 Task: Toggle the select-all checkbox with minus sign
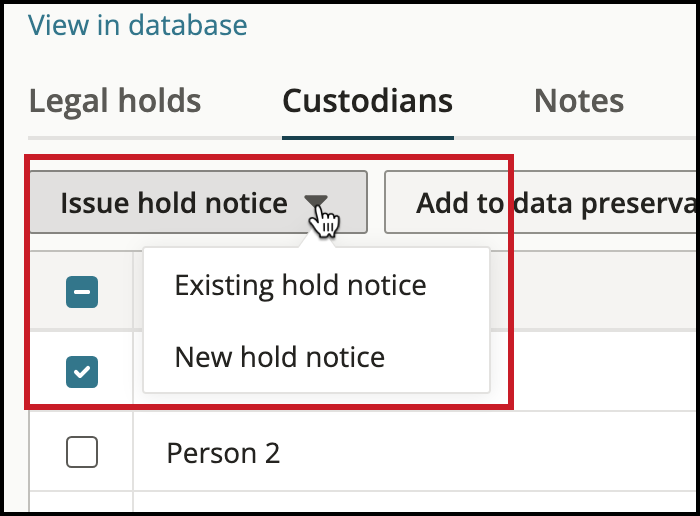(82, 292)
